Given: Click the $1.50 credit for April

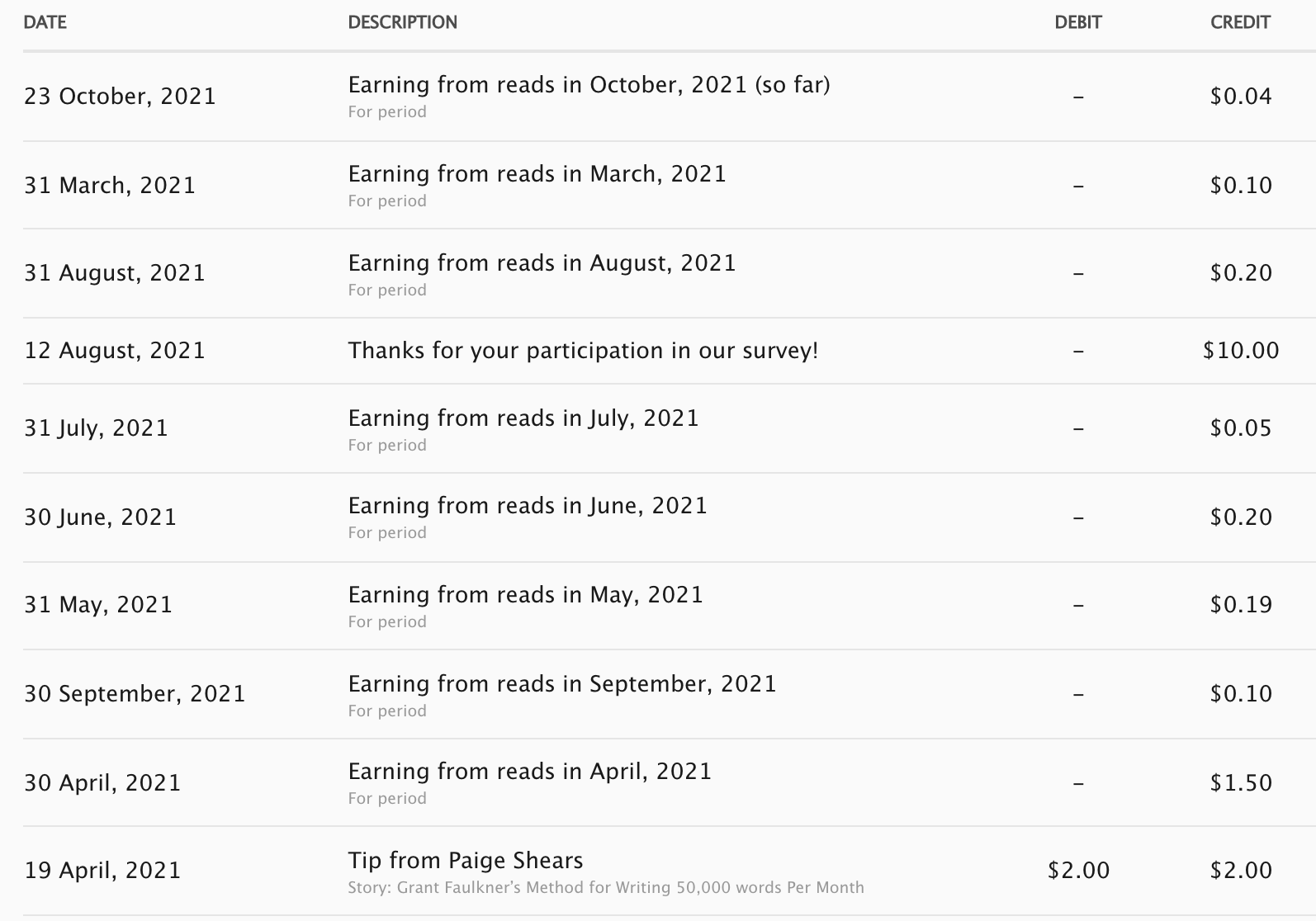Looking at the screenshot, I should pos(1241,783).
